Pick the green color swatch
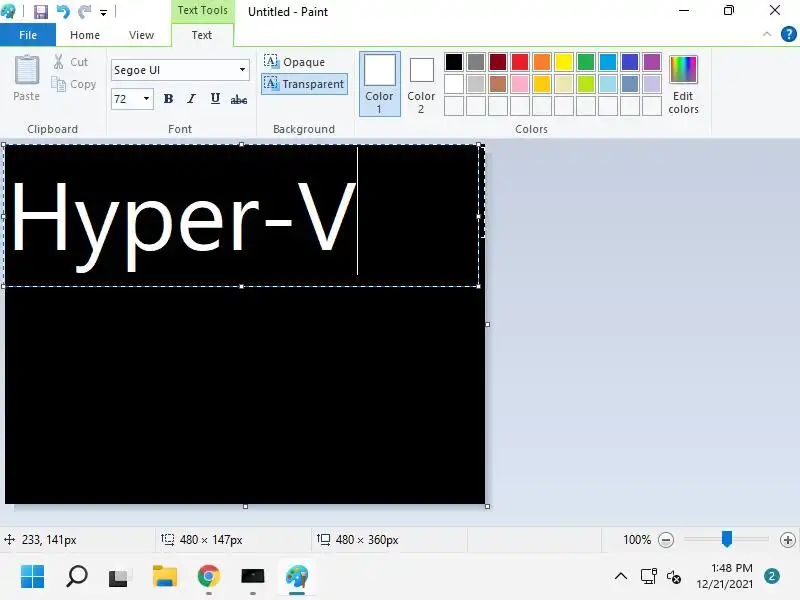Viewport: 800px width, 600px height. [x=586, y=62]
